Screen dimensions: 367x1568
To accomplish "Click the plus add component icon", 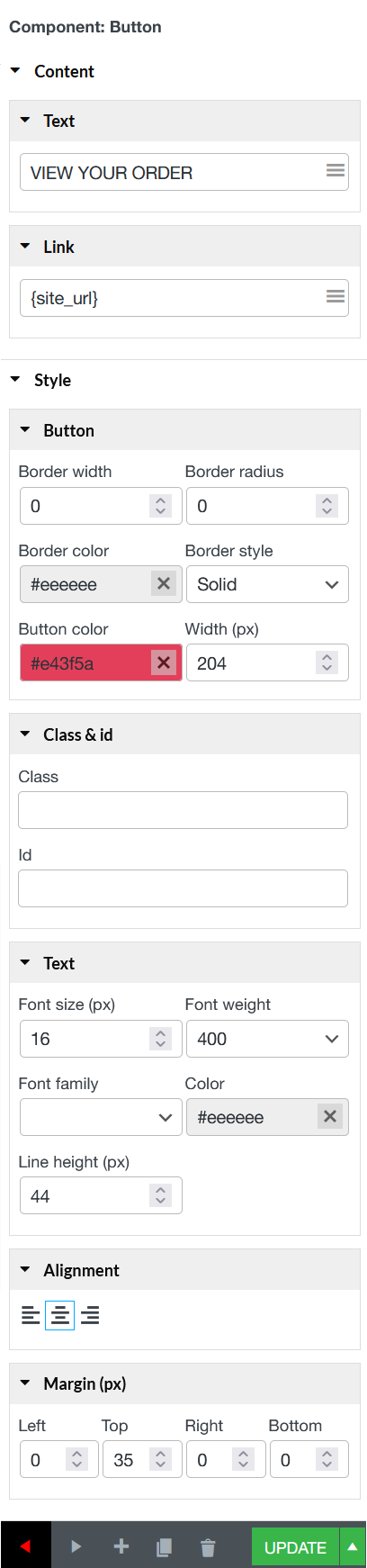I will pyautogui.click(x=121, y=1546).
